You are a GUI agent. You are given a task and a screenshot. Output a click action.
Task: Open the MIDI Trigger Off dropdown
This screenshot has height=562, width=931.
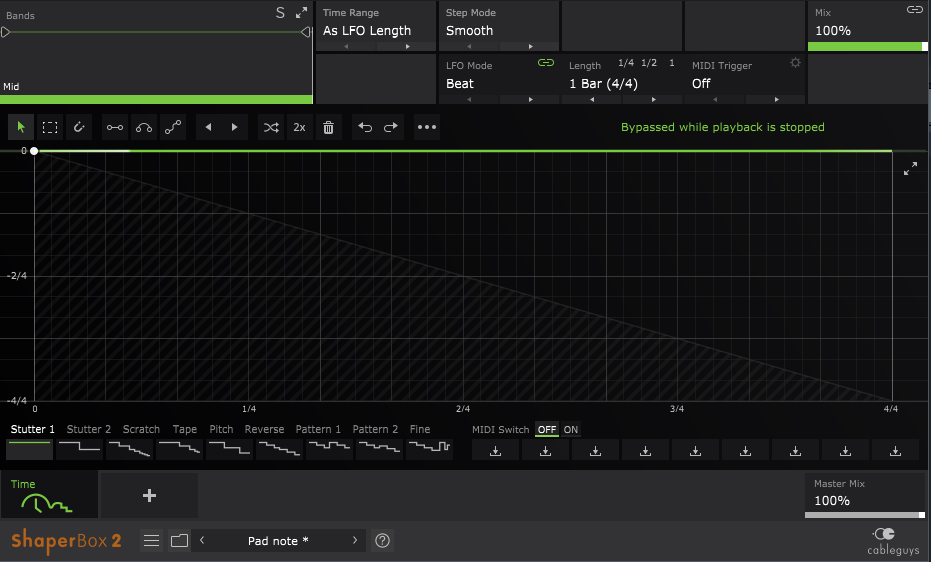point(701,84)
